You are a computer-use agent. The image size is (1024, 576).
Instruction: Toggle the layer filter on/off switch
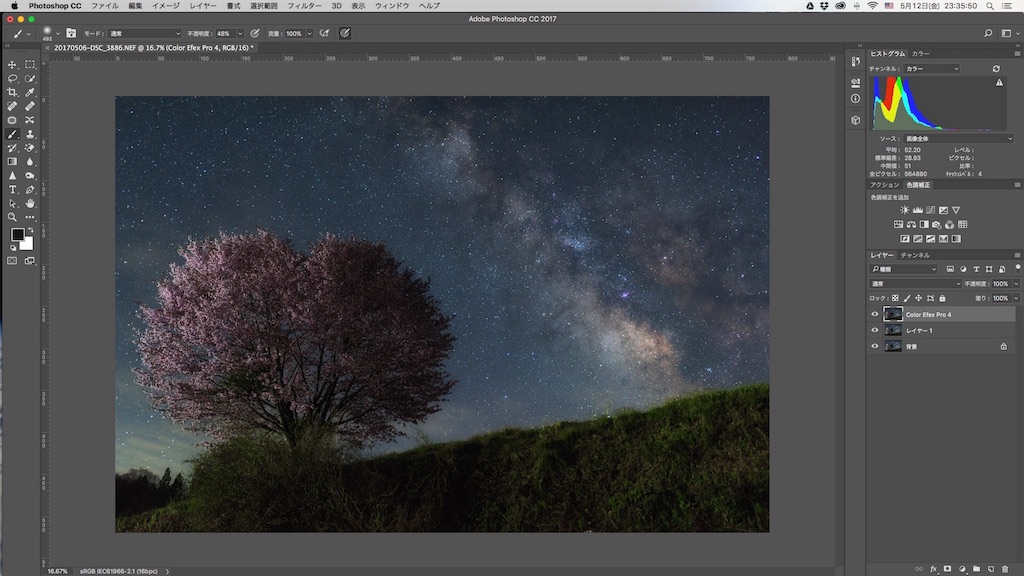click(1017, 268)
